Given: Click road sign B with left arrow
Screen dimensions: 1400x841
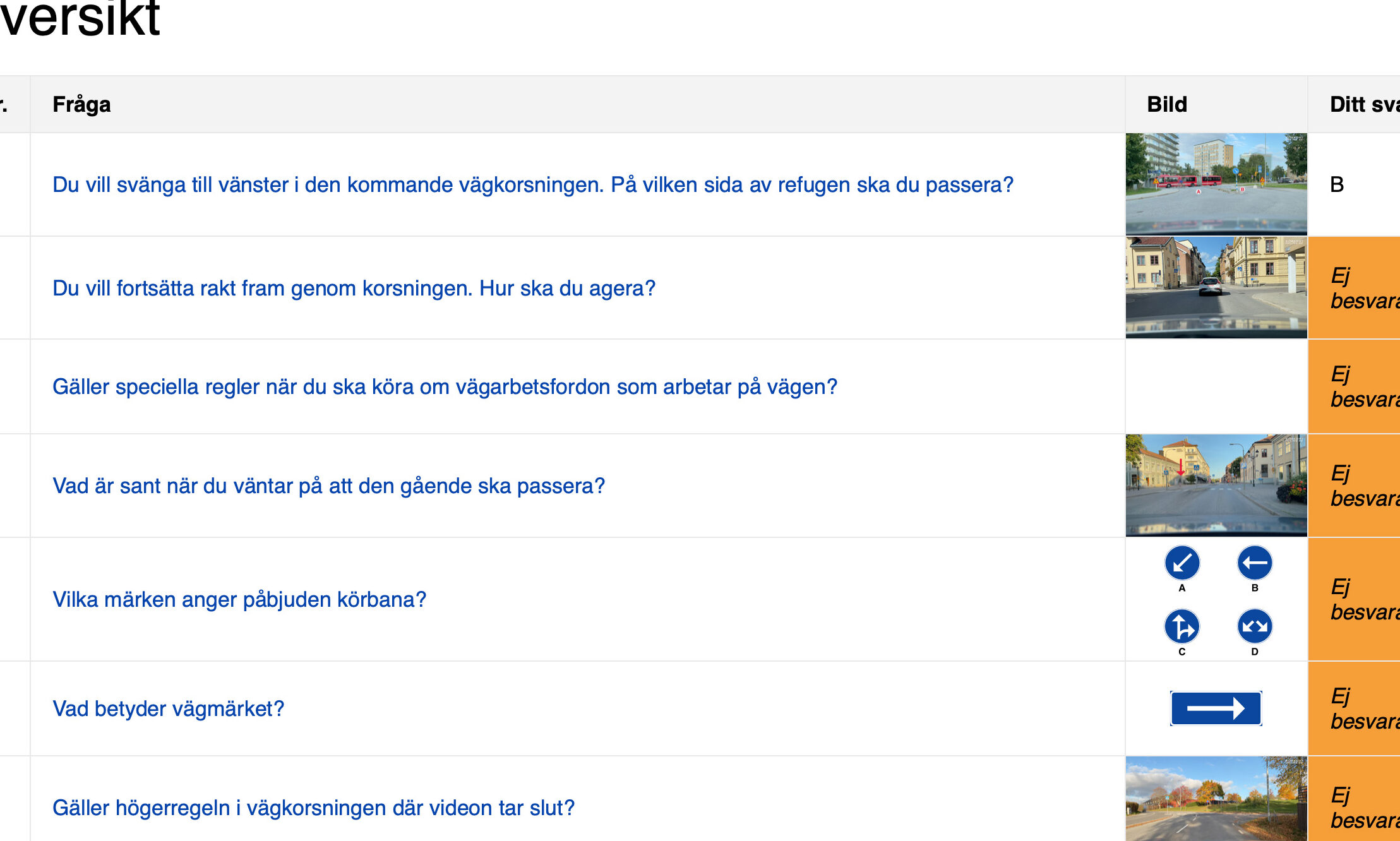Looking at the screenshot, I should click(1255, 563).
